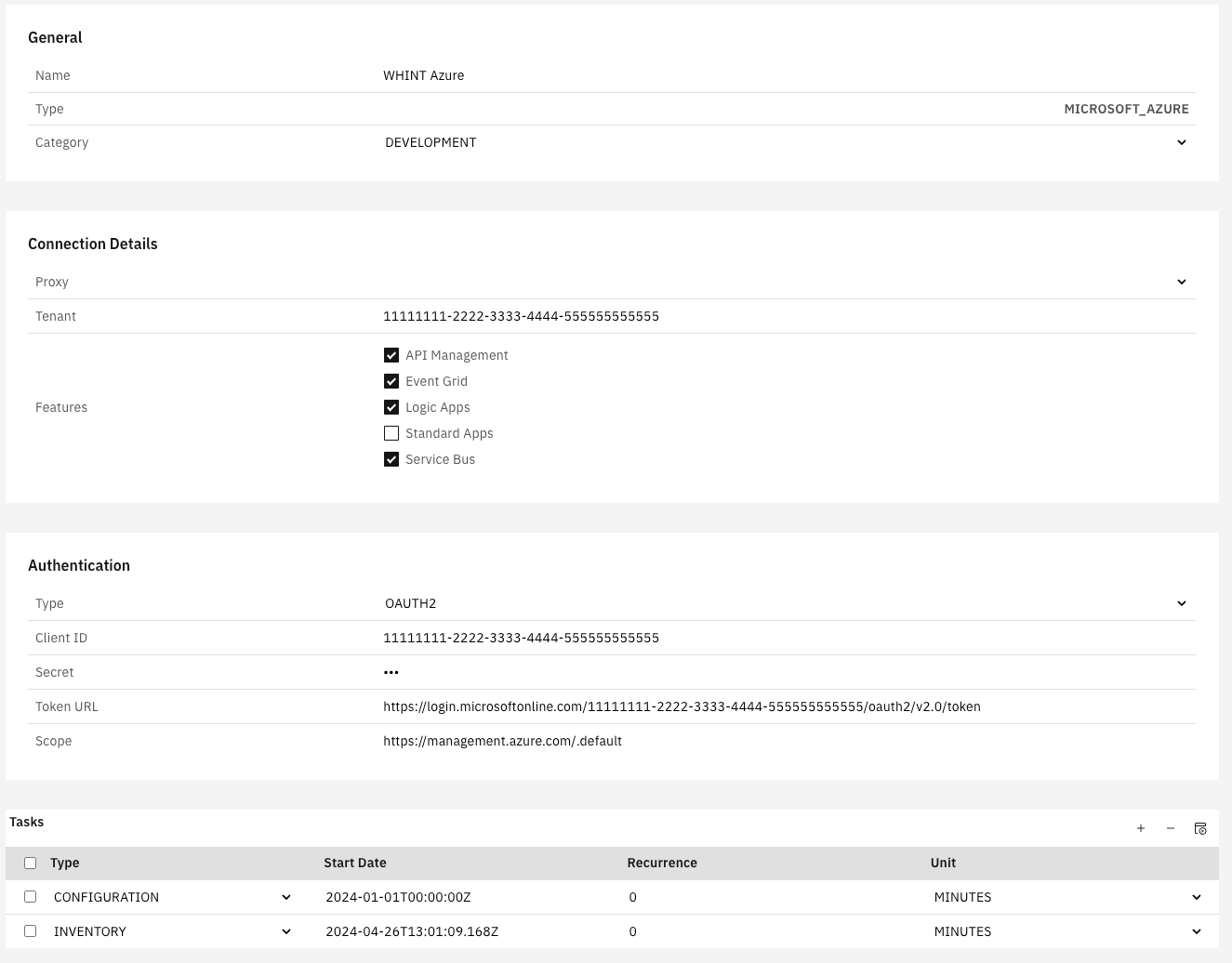Enable the Standard Apps checkbox

pos(391,433)
